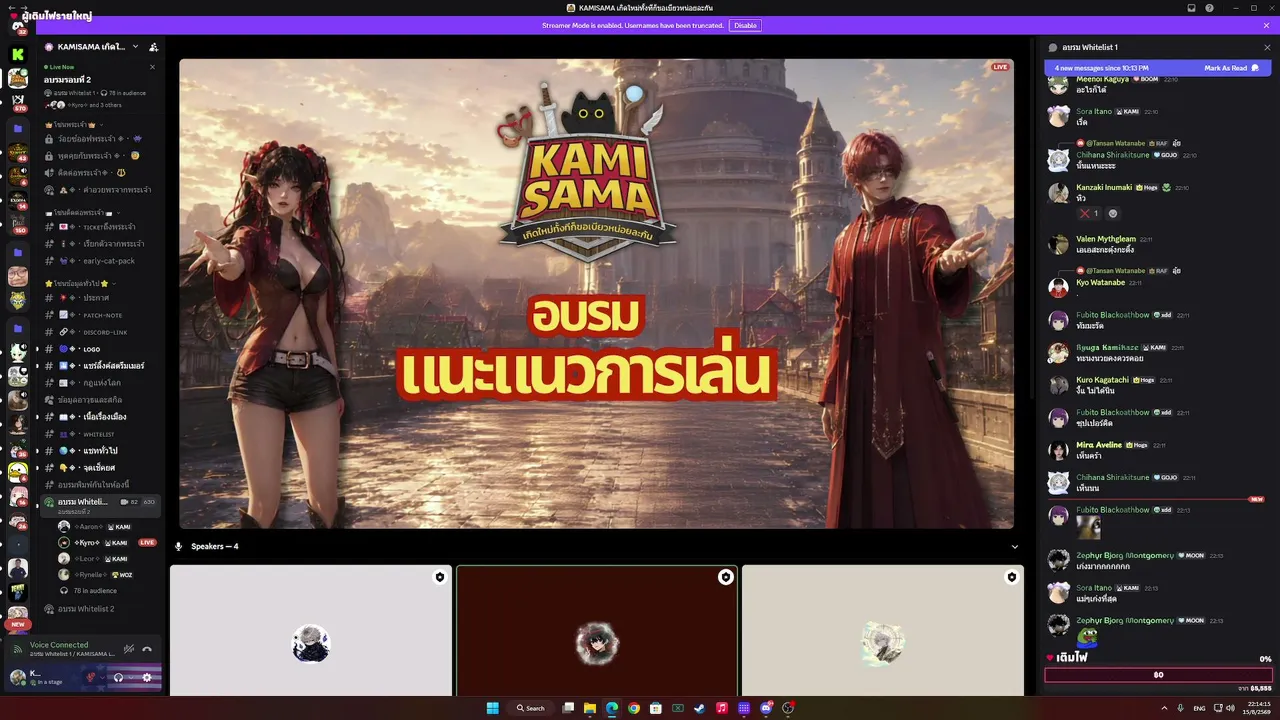Open Discord inbox icon in title bar
1280x720 pixels.
coord(1191,8)
